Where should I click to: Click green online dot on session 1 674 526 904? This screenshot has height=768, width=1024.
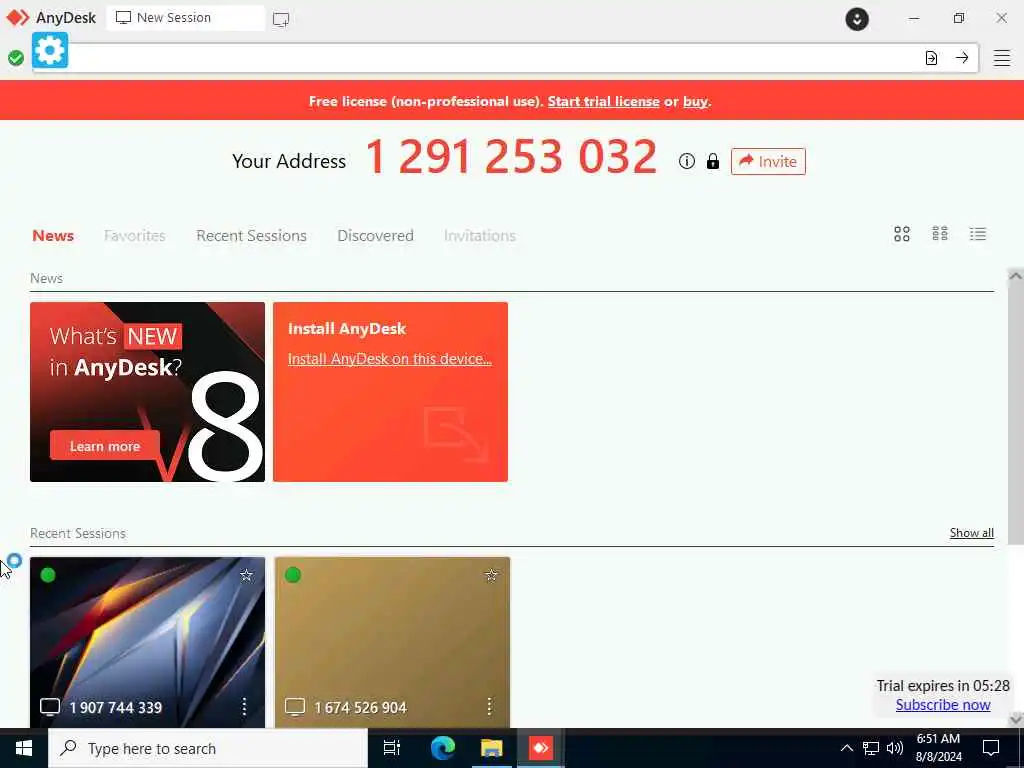click(x=293, y=575)
